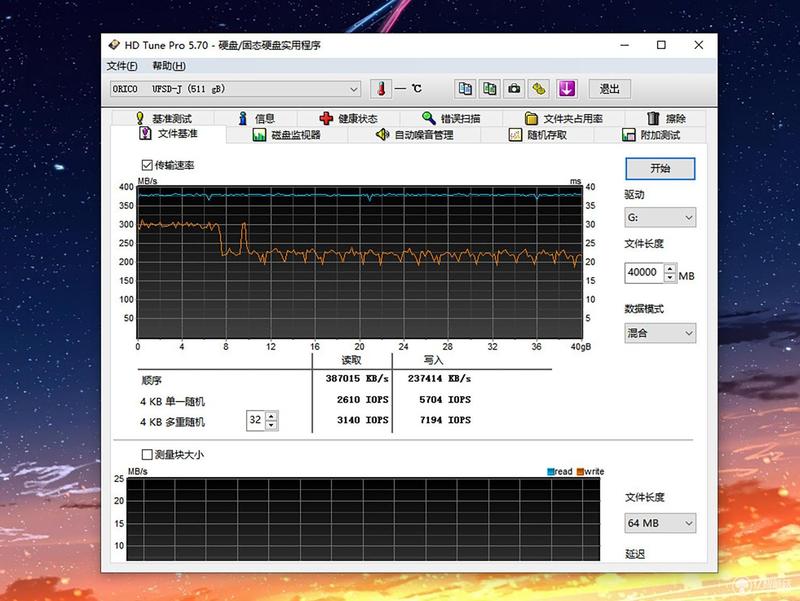Open the 自动噪音管理 tab
This screenshot has width=800, height=601.
(x=414, y=135)
